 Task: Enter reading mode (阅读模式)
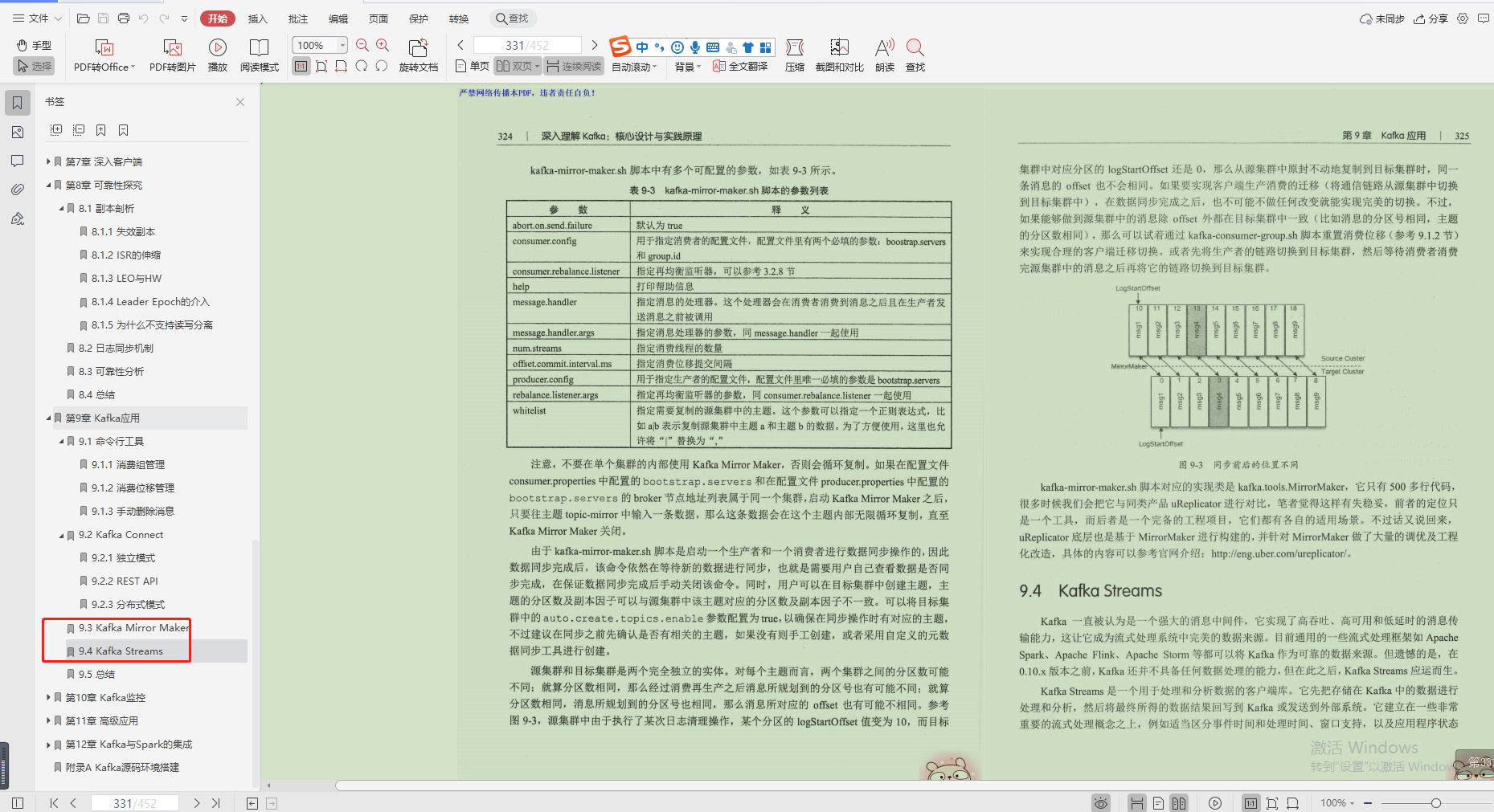tap(259, 55)
